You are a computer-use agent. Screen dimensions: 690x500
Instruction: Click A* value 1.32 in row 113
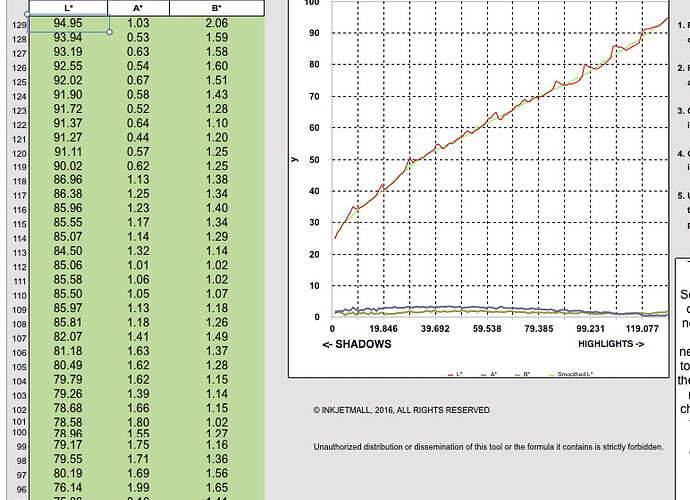[138, 251]
